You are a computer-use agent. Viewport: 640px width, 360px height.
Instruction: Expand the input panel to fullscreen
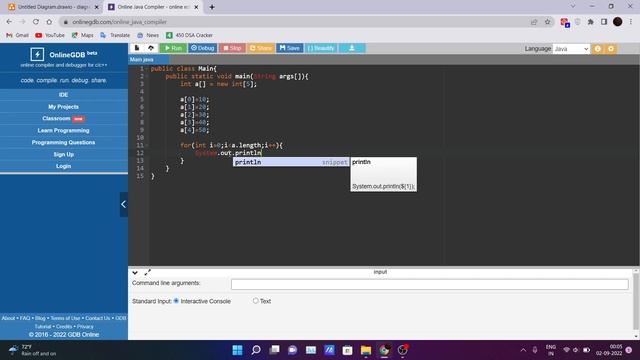[x=147, y=272]
